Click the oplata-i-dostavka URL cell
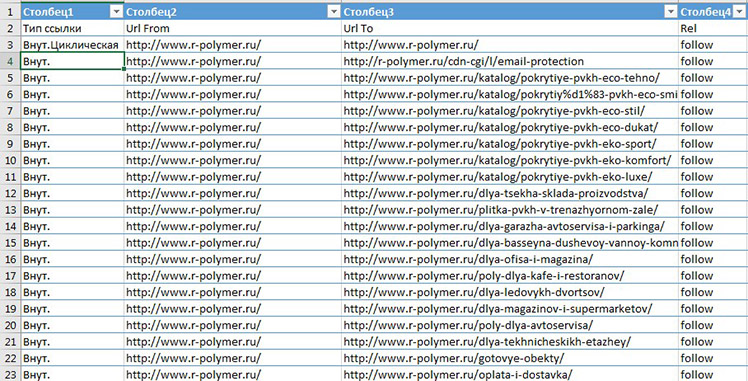748x381 pixels. pyautogui.click(x=510, y=374)
